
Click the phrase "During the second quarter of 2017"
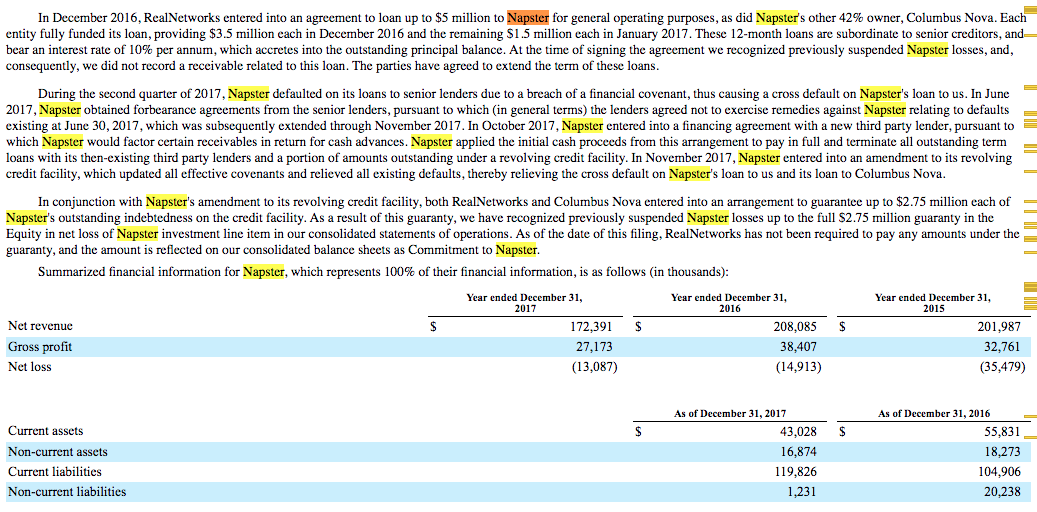132,94
